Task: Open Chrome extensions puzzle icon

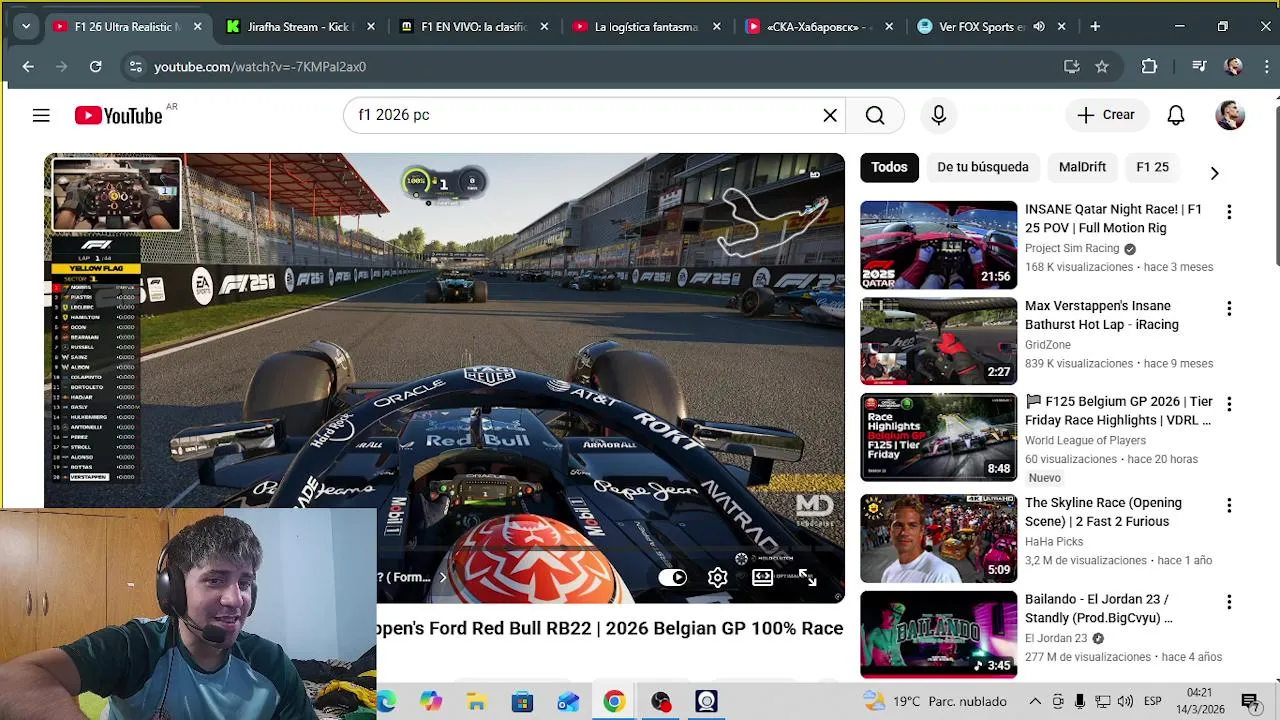Action: [1149, 67]
